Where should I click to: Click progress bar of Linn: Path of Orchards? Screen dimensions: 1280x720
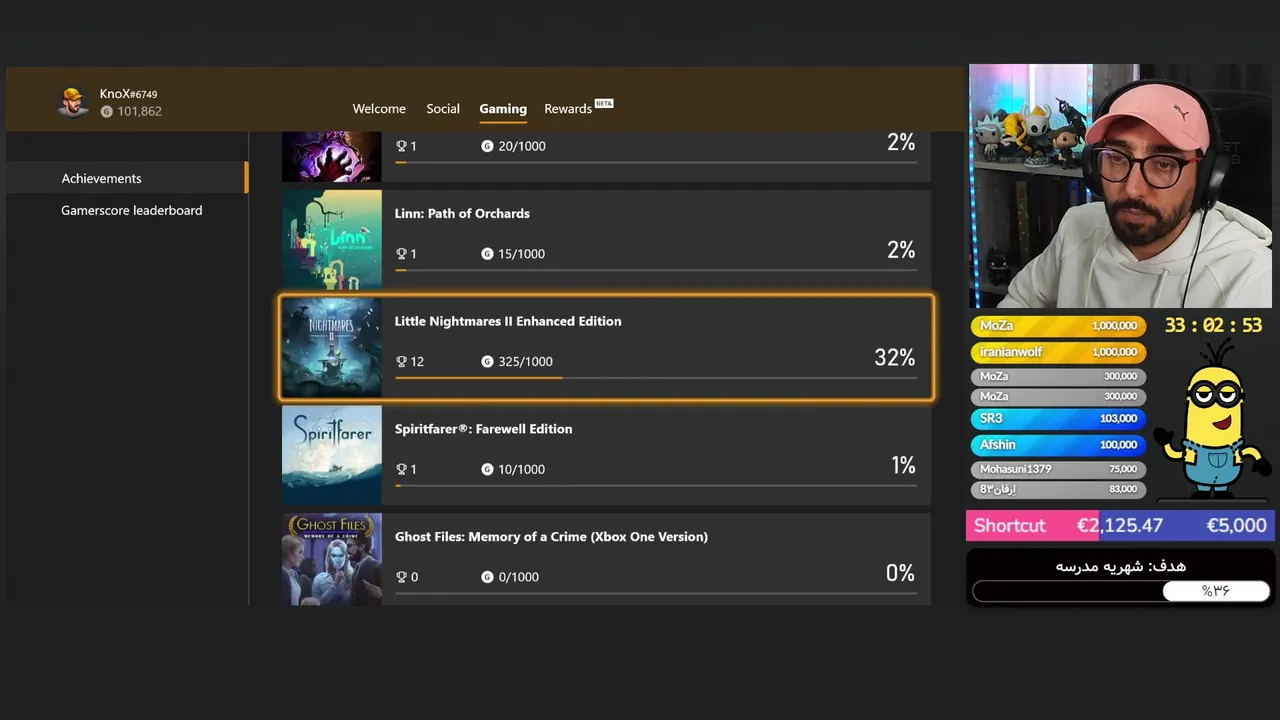point(656,270)
